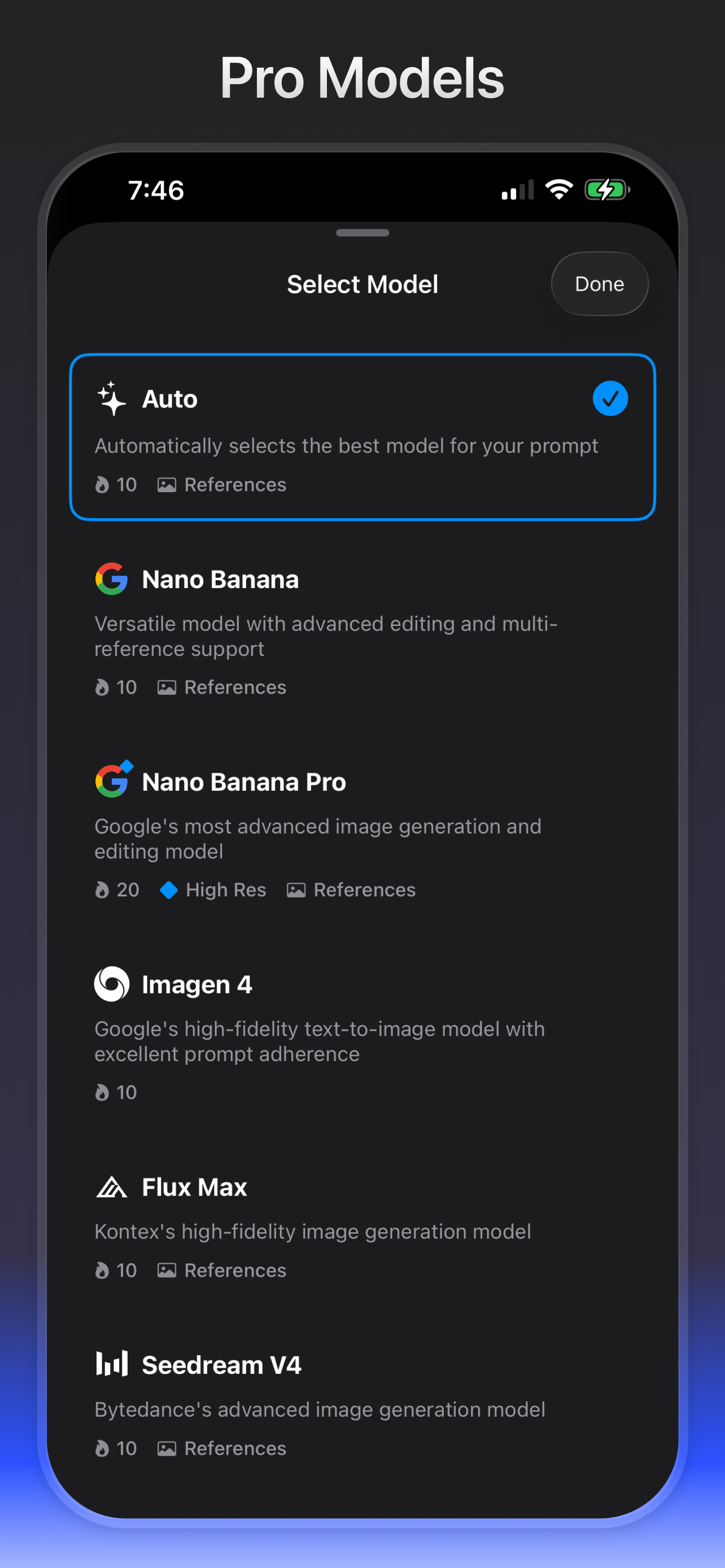Pick Imagen 4 from the model list
Image resolution: width=725 pixels, height=1568 pixels.
click(x=196, y=985)
